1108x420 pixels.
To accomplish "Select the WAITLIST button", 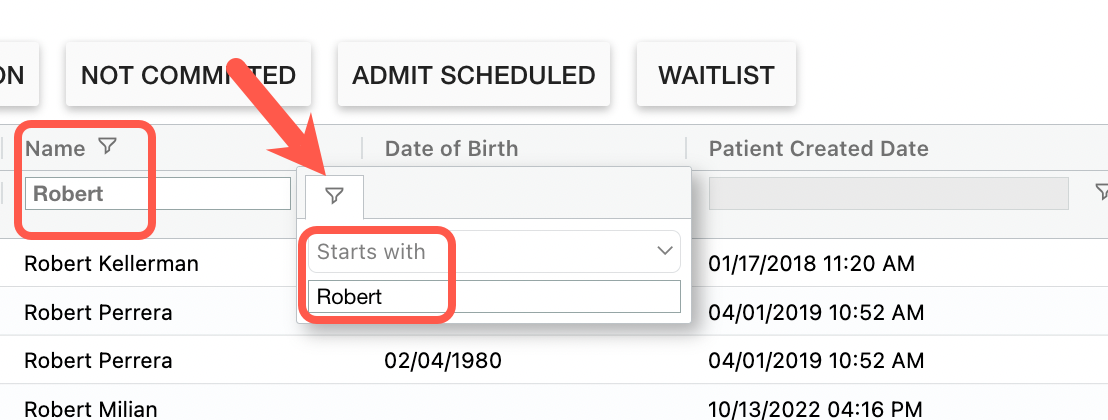I will point(716,75).
